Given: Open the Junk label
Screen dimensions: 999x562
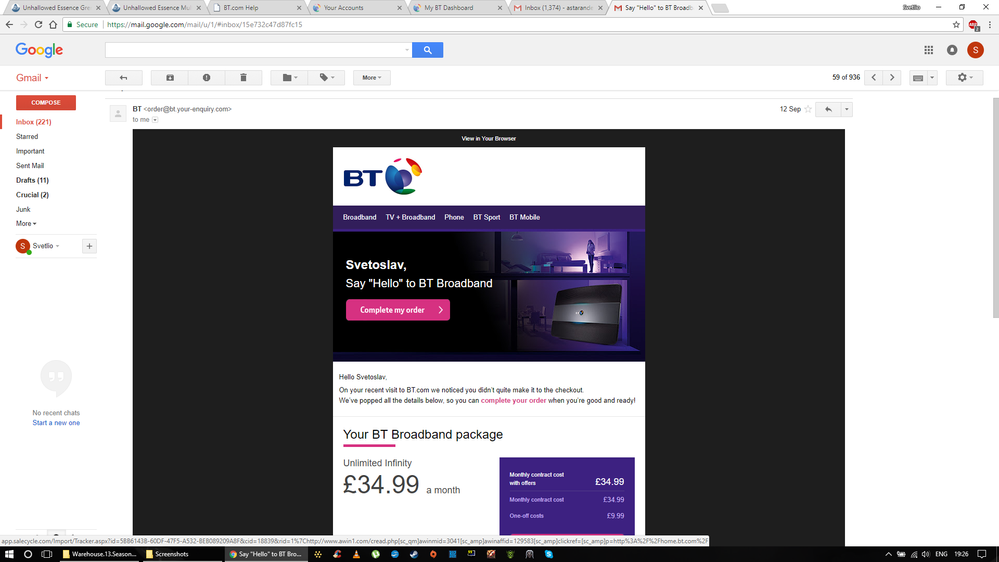Looking at the screenshot, I should pos(23,210).
